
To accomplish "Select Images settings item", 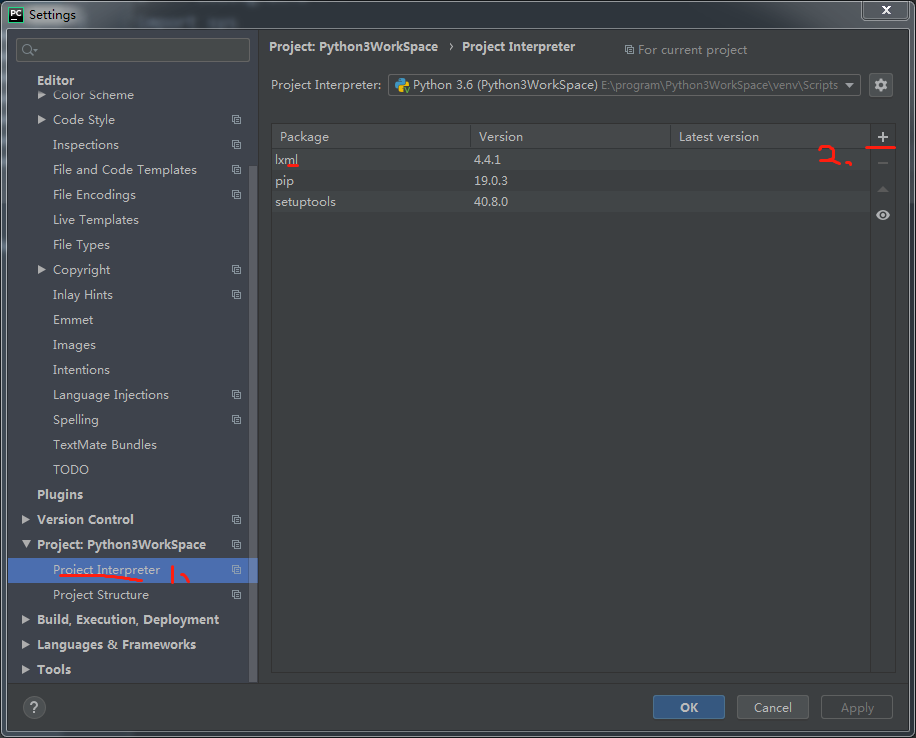I will tap(74, 345).
